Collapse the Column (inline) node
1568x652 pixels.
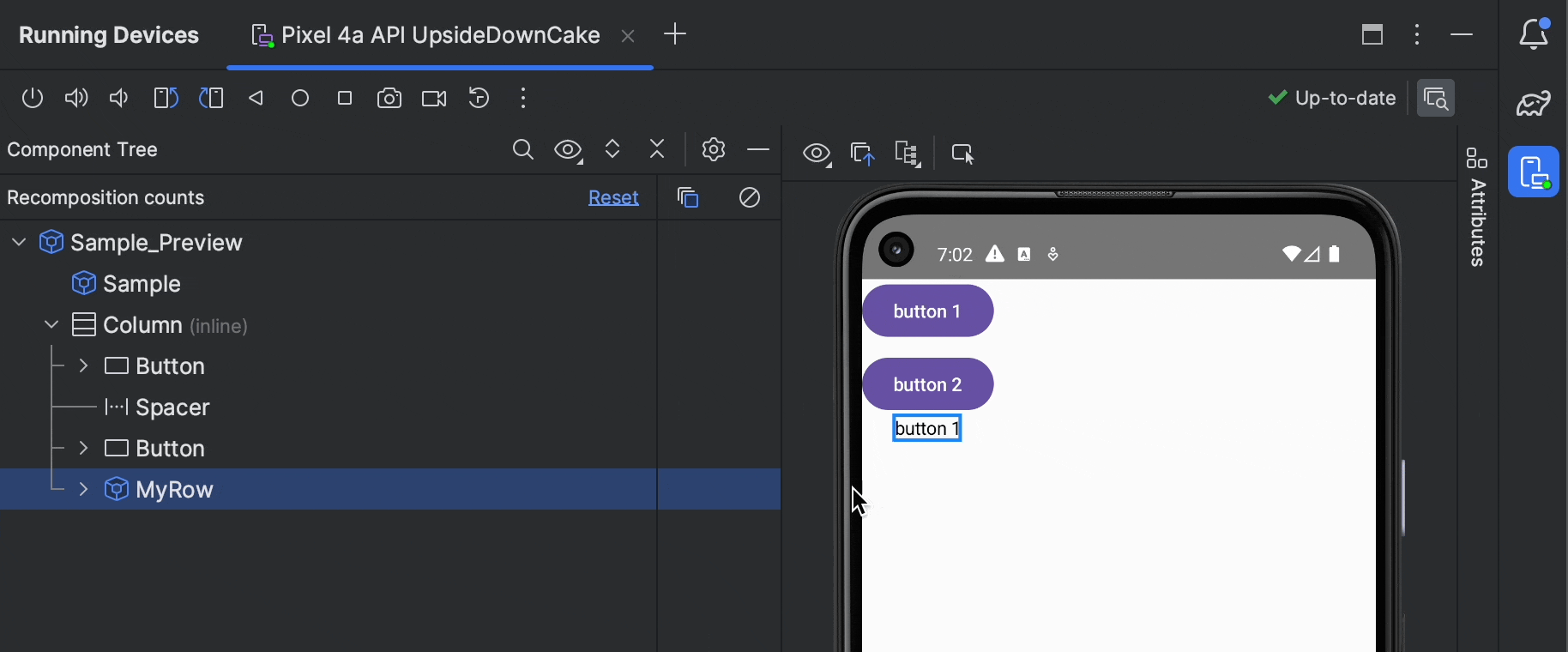tap(51, 325)
